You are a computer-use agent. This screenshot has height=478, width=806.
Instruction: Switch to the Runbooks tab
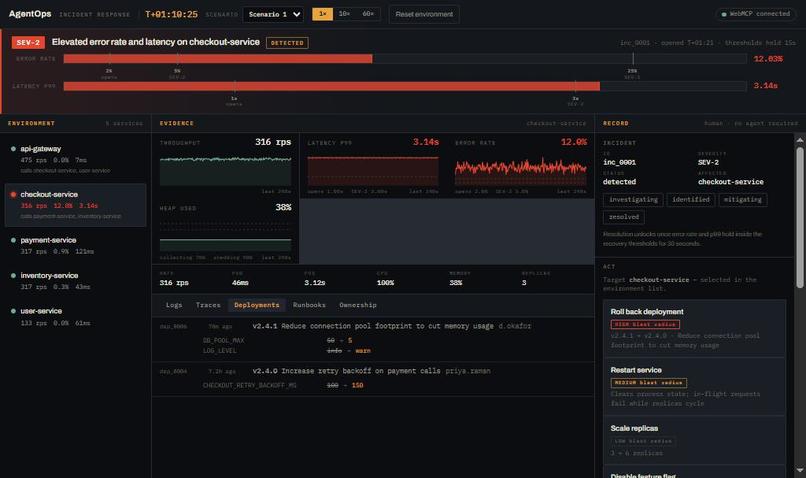click(x=309, y=305)
